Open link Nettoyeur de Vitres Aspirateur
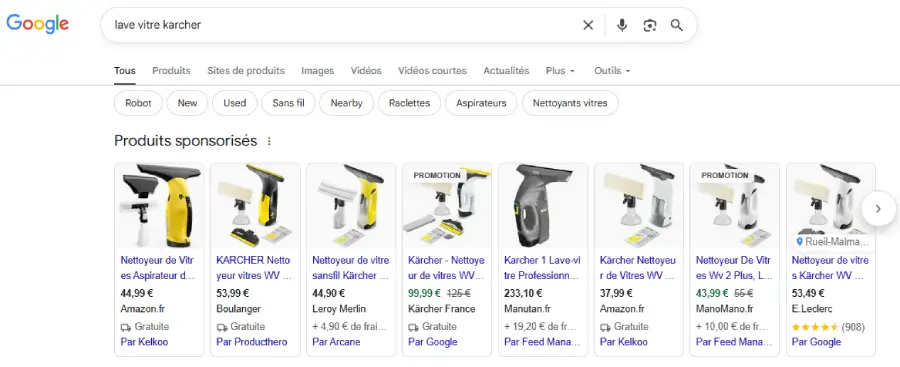The height and width of the screenshot is (367, 900). tap(158, 268)
